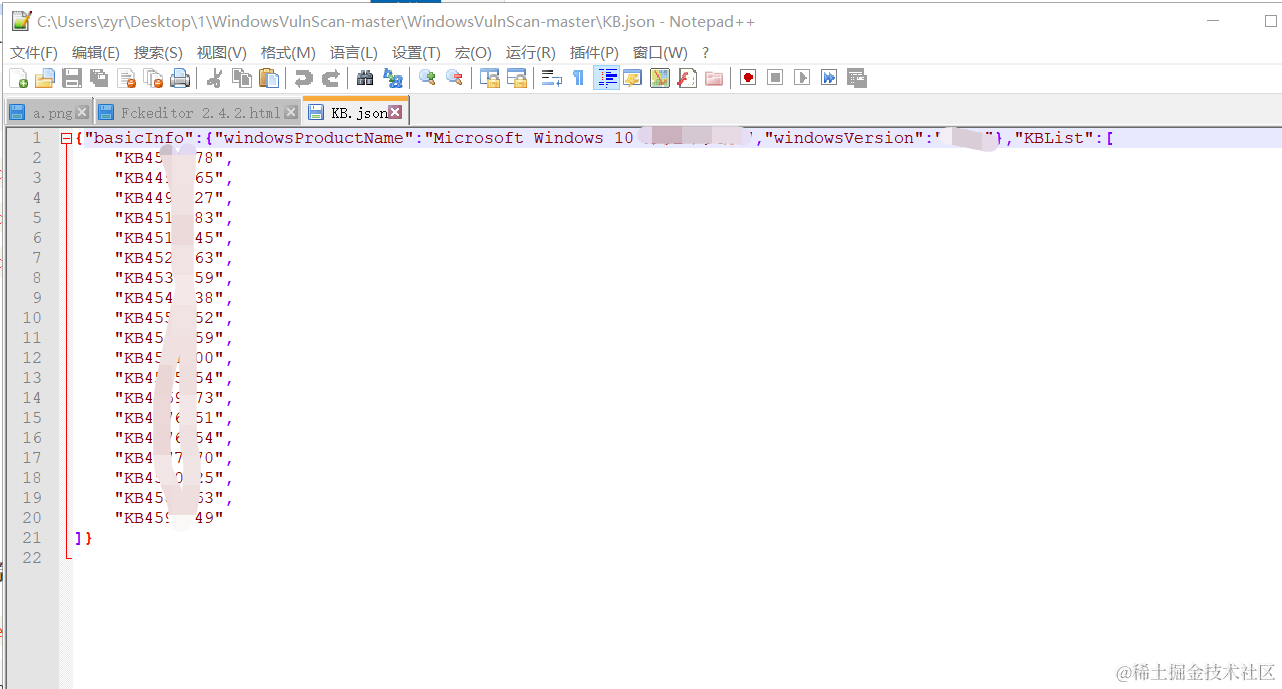Viewport: 1282px width, 689px height.
Task: Select the KB.json tab
Action: (x=358, y=113)
